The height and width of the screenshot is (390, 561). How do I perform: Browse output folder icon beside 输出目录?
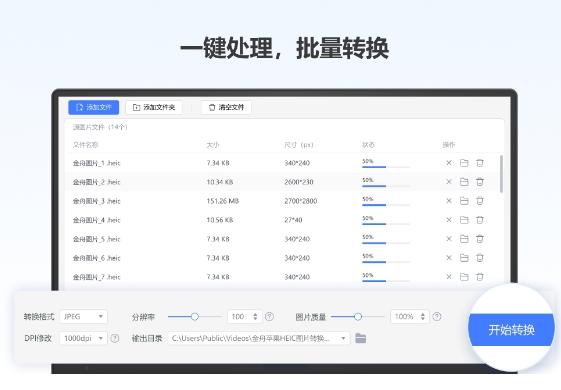tap(361, 338)
